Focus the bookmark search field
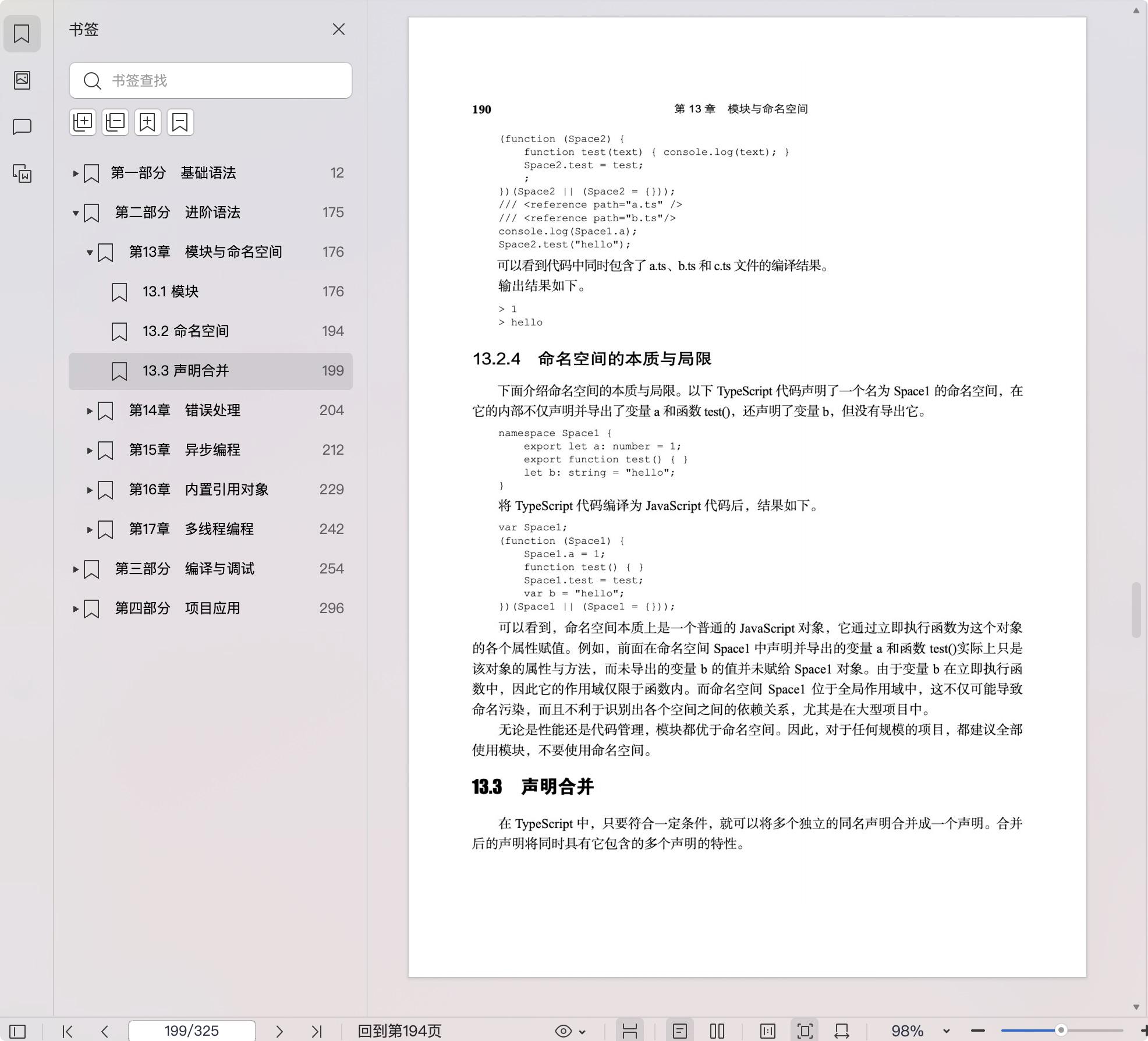This screenshot has height=1041, width=1148. coord(211,80)
